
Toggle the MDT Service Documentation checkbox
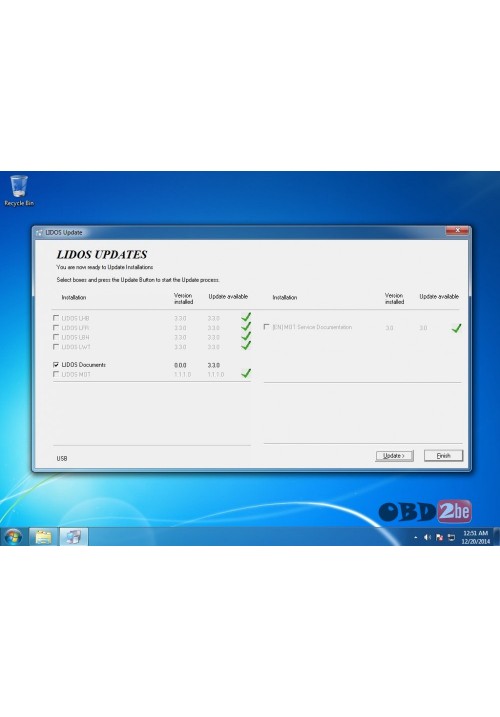tap(266, 327)
